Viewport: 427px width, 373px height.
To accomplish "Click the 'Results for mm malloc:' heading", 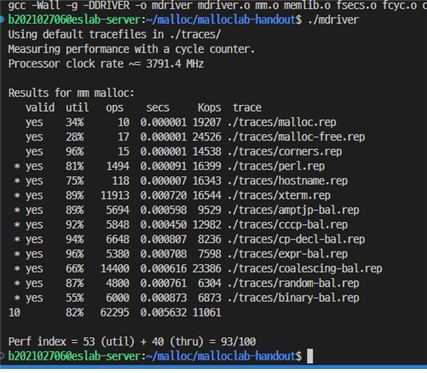I will 71,93.
